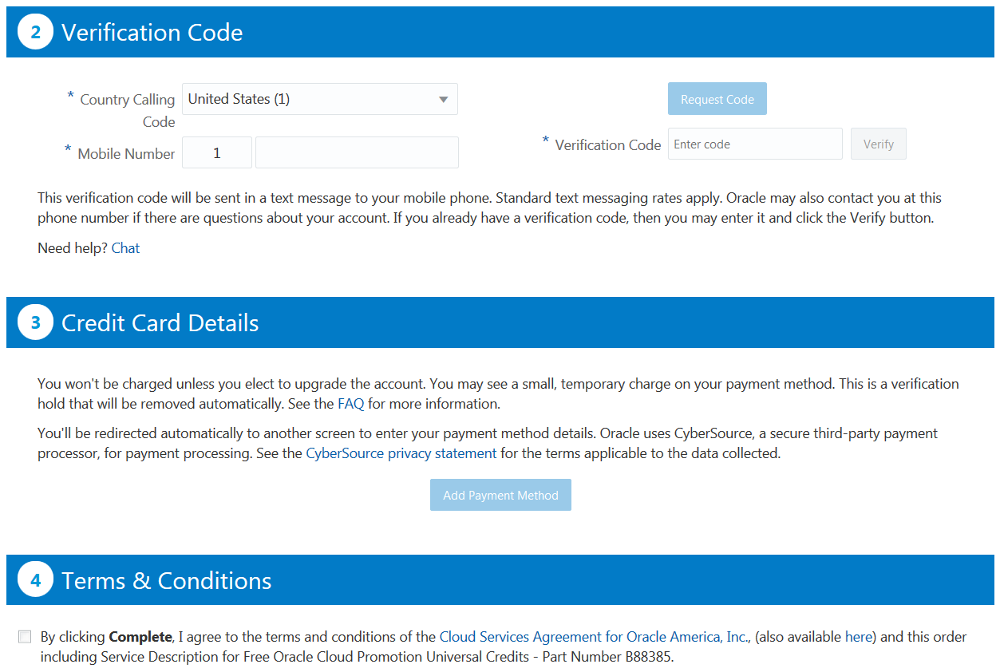The width and height of the screenshot is (1000, 672).
Task: Focus the Mobile Number input field
Action: pyautogui.click(x=357, y=153)
